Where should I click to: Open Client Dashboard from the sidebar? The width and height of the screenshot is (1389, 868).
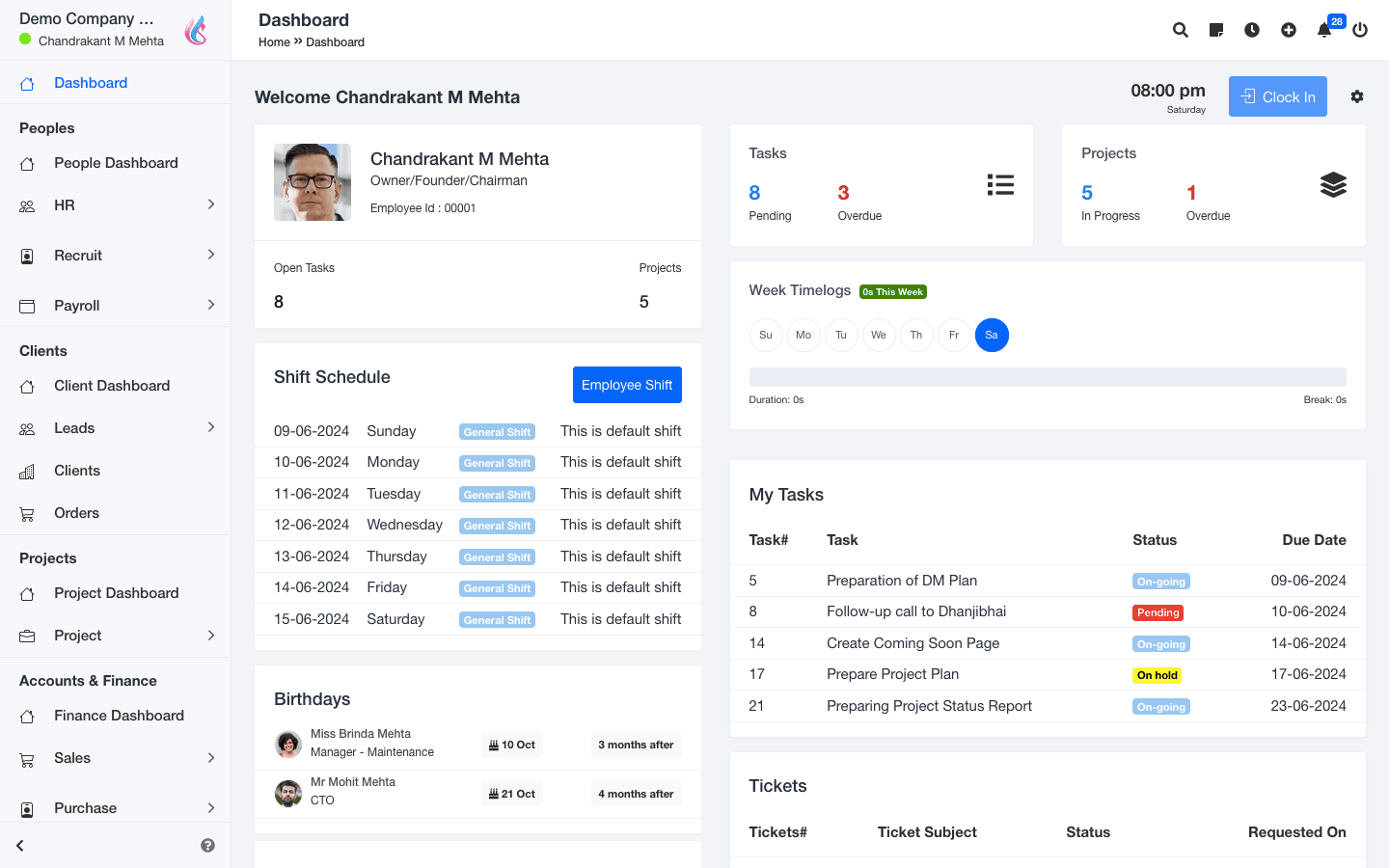point(112,386)
